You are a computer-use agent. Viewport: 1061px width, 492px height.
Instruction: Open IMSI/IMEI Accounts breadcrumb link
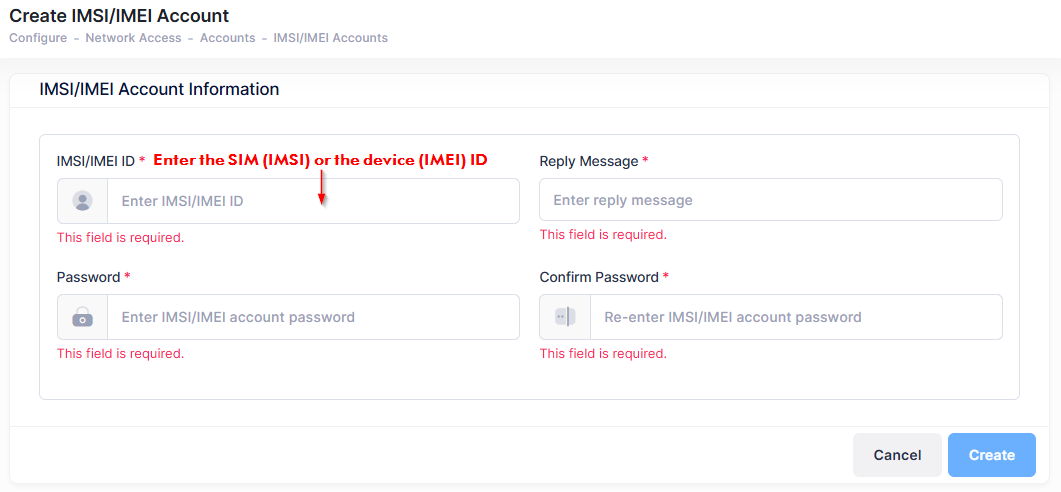(330, 38)
